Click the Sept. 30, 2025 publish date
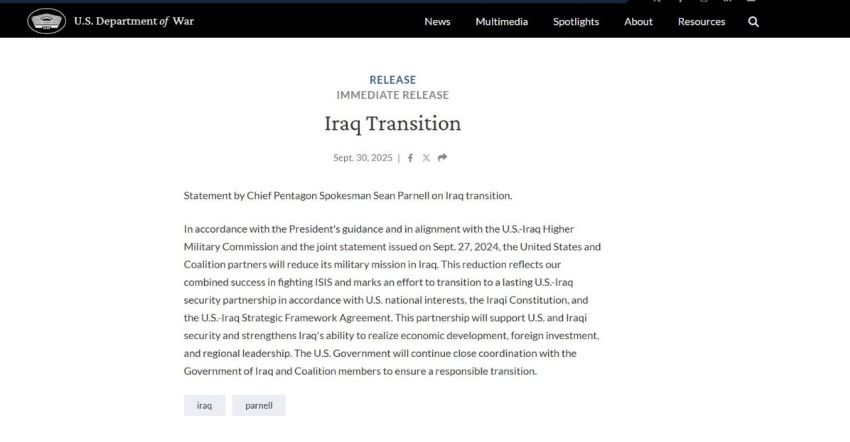850x442 pixels. point(362,158)
